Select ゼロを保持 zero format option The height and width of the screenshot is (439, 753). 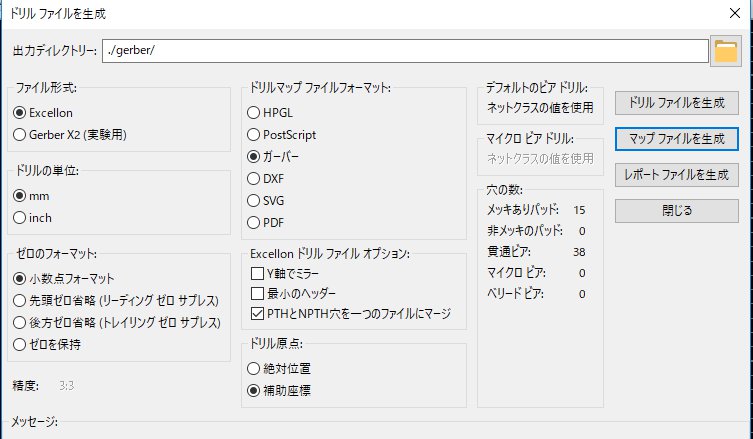(20, 344)
